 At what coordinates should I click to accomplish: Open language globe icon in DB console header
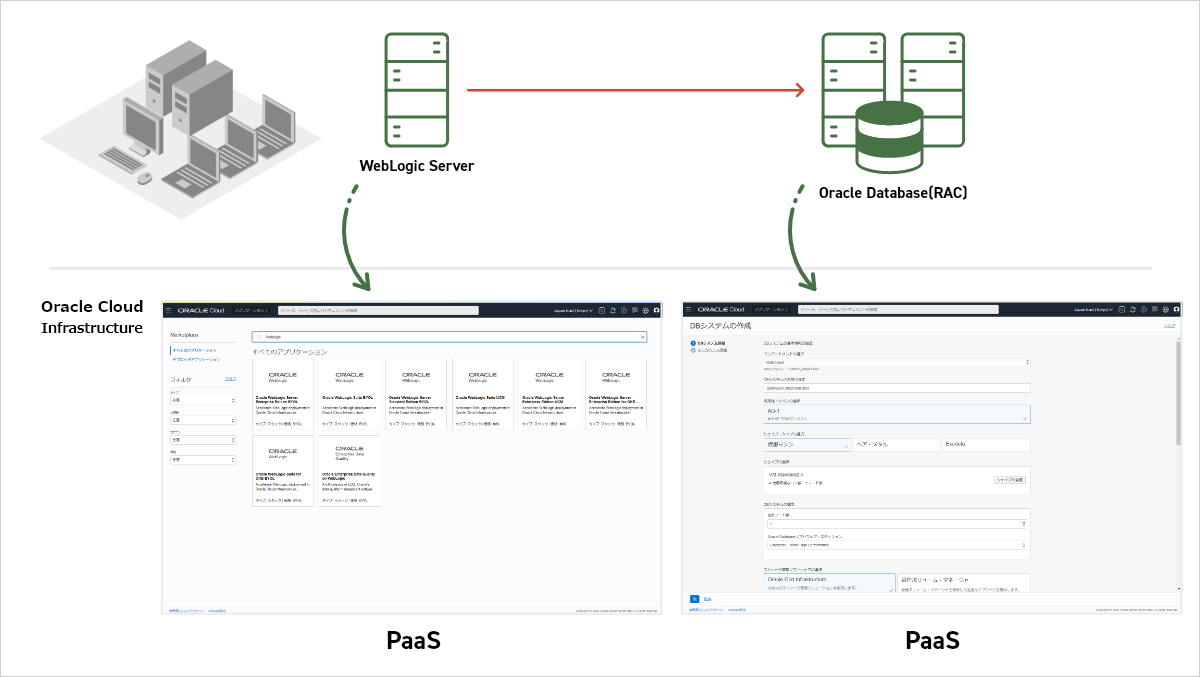pyautogui.click(x=1164, y=310)
